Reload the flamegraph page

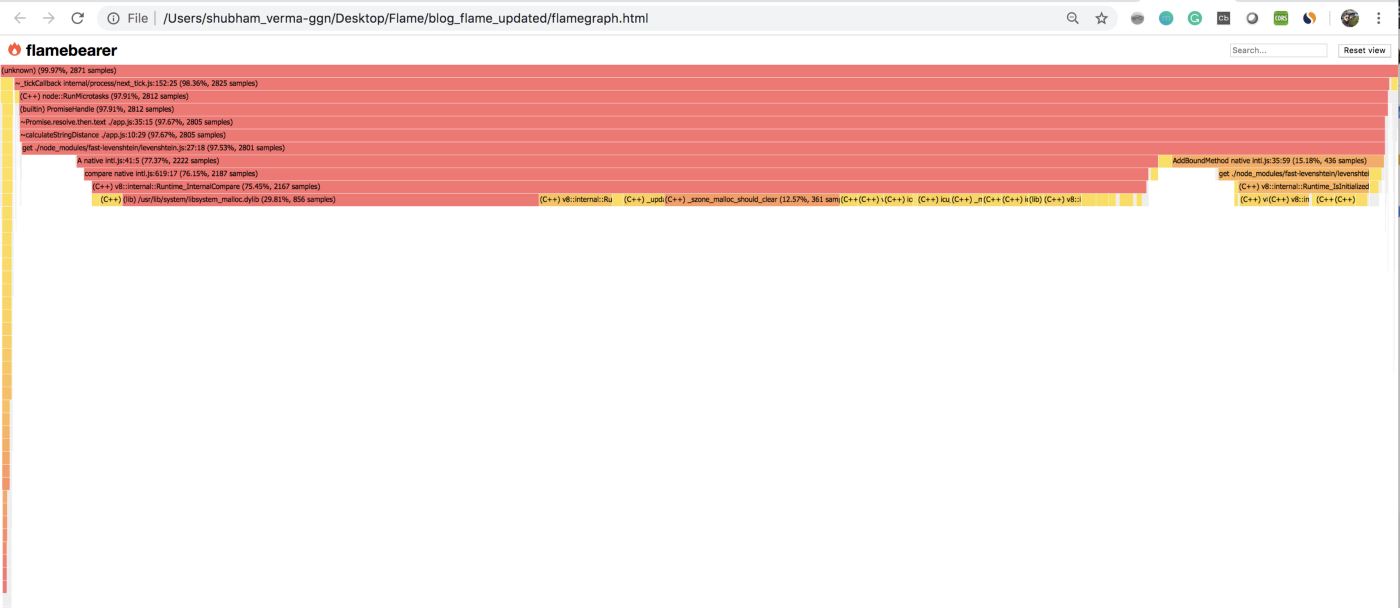pos(77,18)
